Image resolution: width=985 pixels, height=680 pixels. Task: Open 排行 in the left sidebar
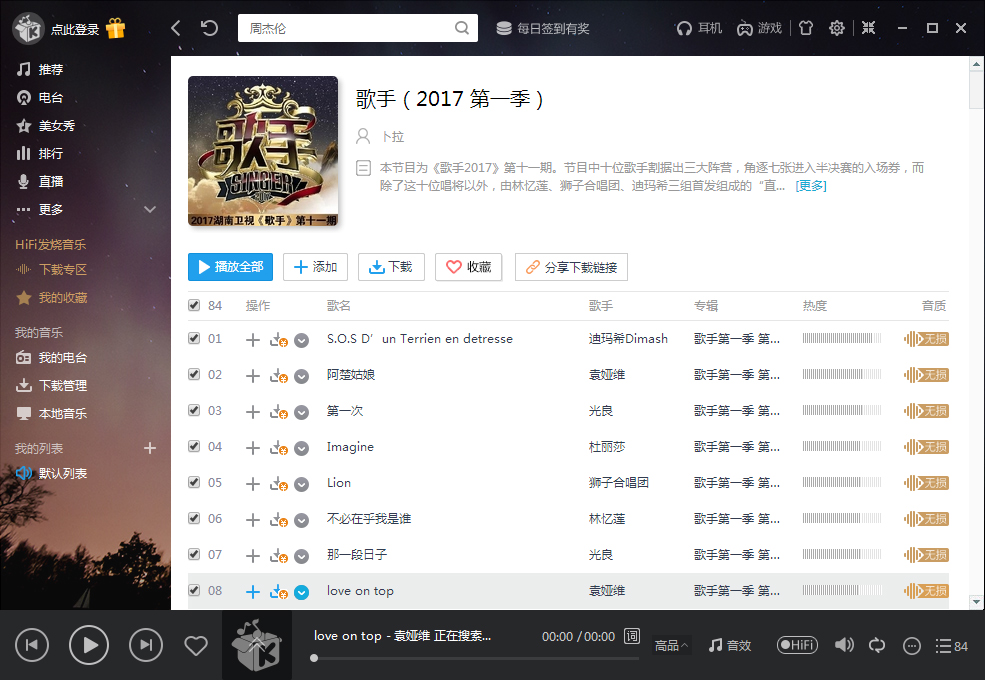click(x=50, y=153)
